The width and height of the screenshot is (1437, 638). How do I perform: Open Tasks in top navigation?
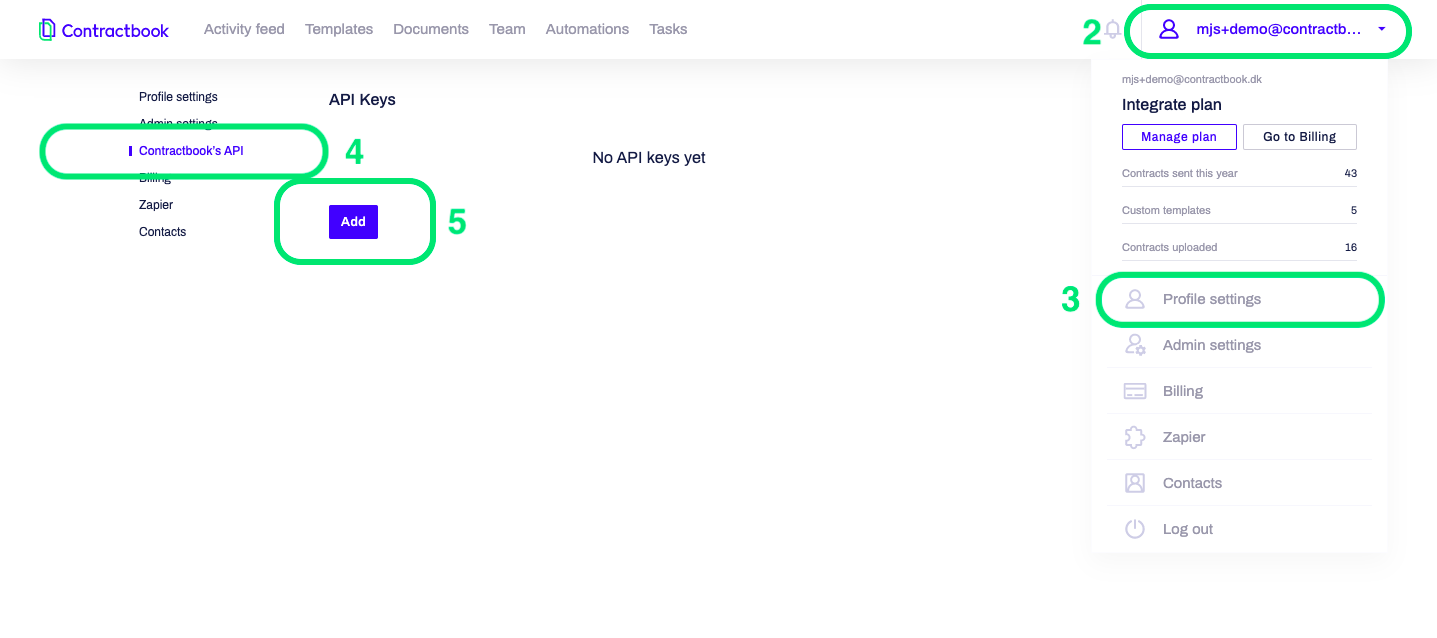pos(668,29)
